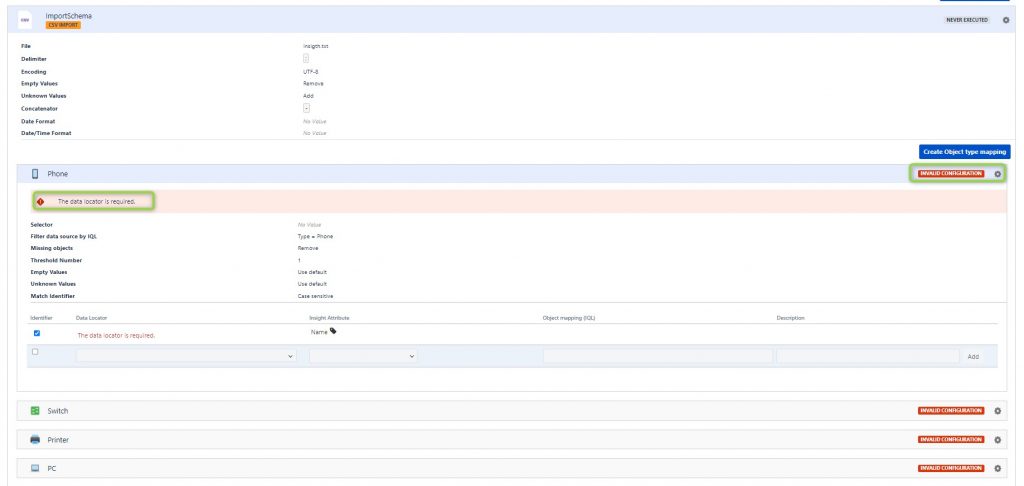Click the Switch object type icon

coord(35,411)
